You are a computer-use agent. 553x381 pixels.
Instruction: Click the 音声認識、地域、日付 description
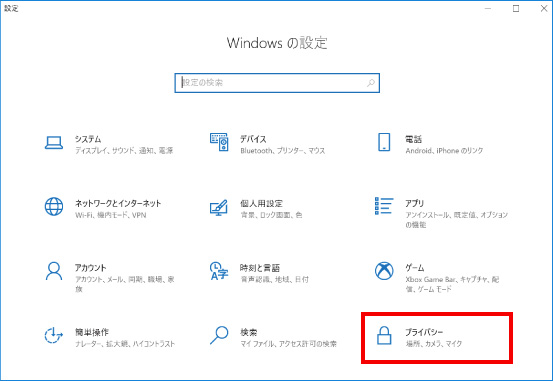click(x=274, y=279)
